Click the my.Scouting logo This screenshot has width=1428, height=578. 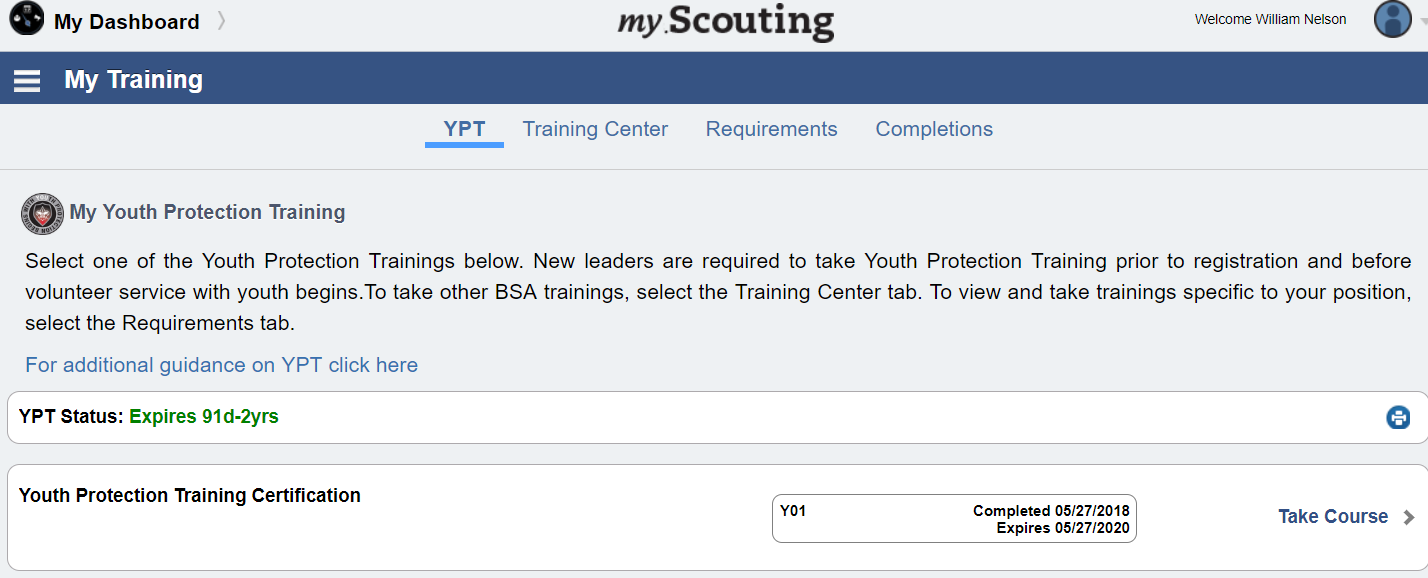click(x=726, y=22)
